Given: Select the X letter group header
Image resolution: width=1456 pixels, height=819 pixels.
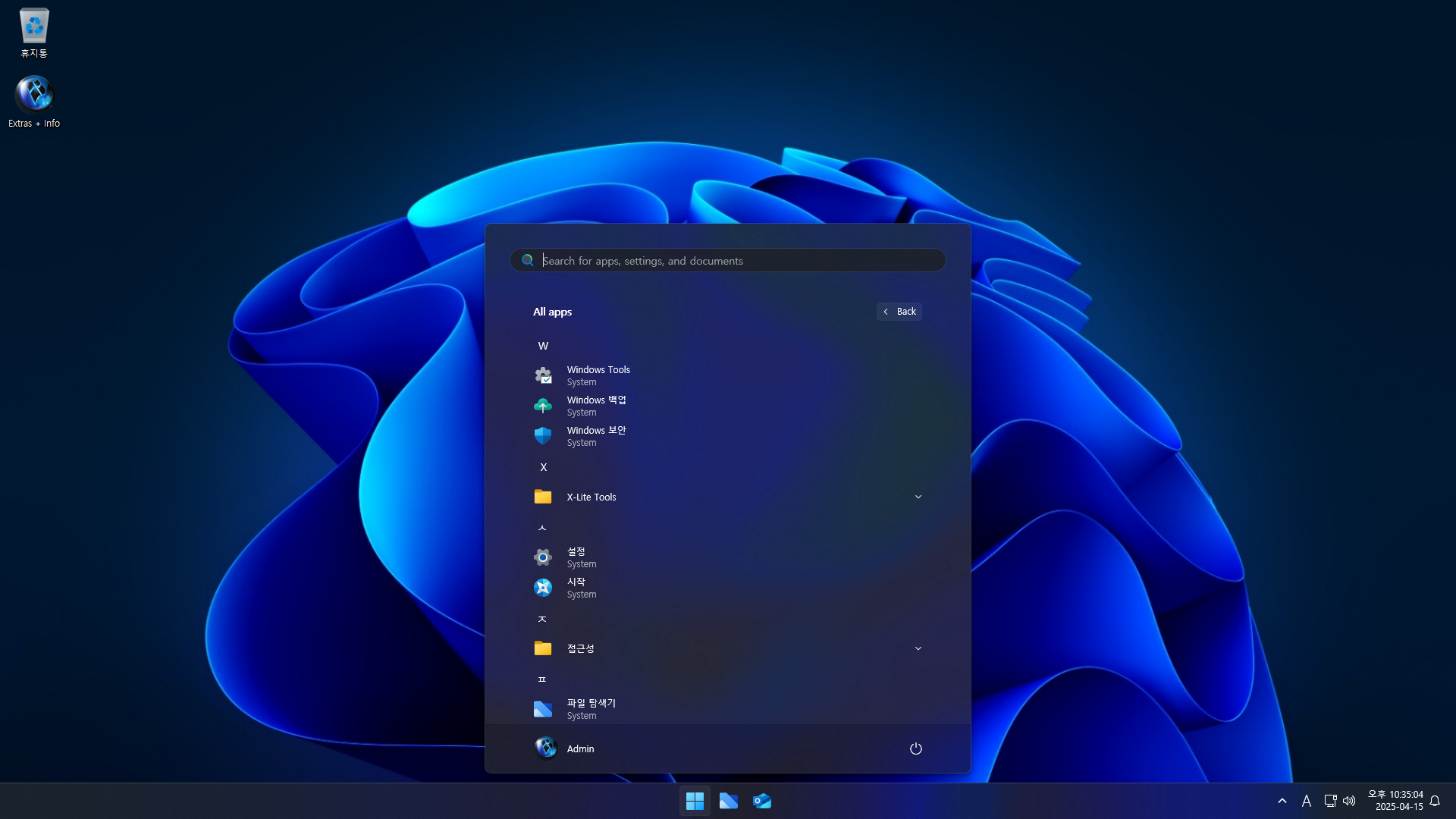Looking at the screenshot, I should (543, 467).
